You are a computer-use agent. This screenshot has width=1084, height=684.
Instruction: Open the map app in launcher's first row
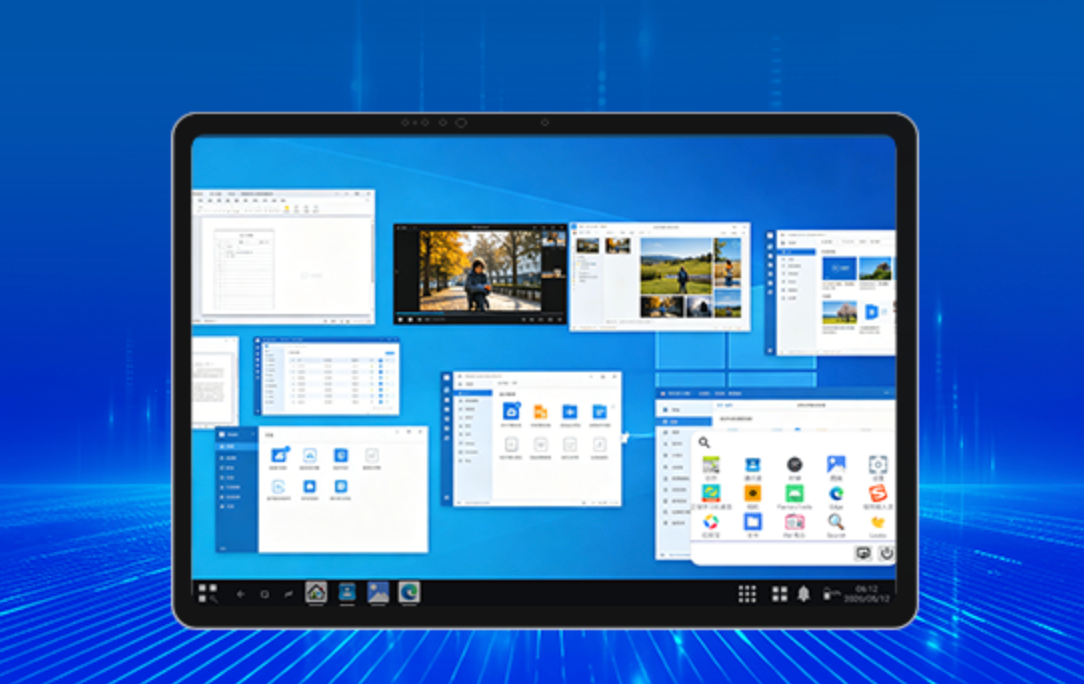tap(711, 465)
